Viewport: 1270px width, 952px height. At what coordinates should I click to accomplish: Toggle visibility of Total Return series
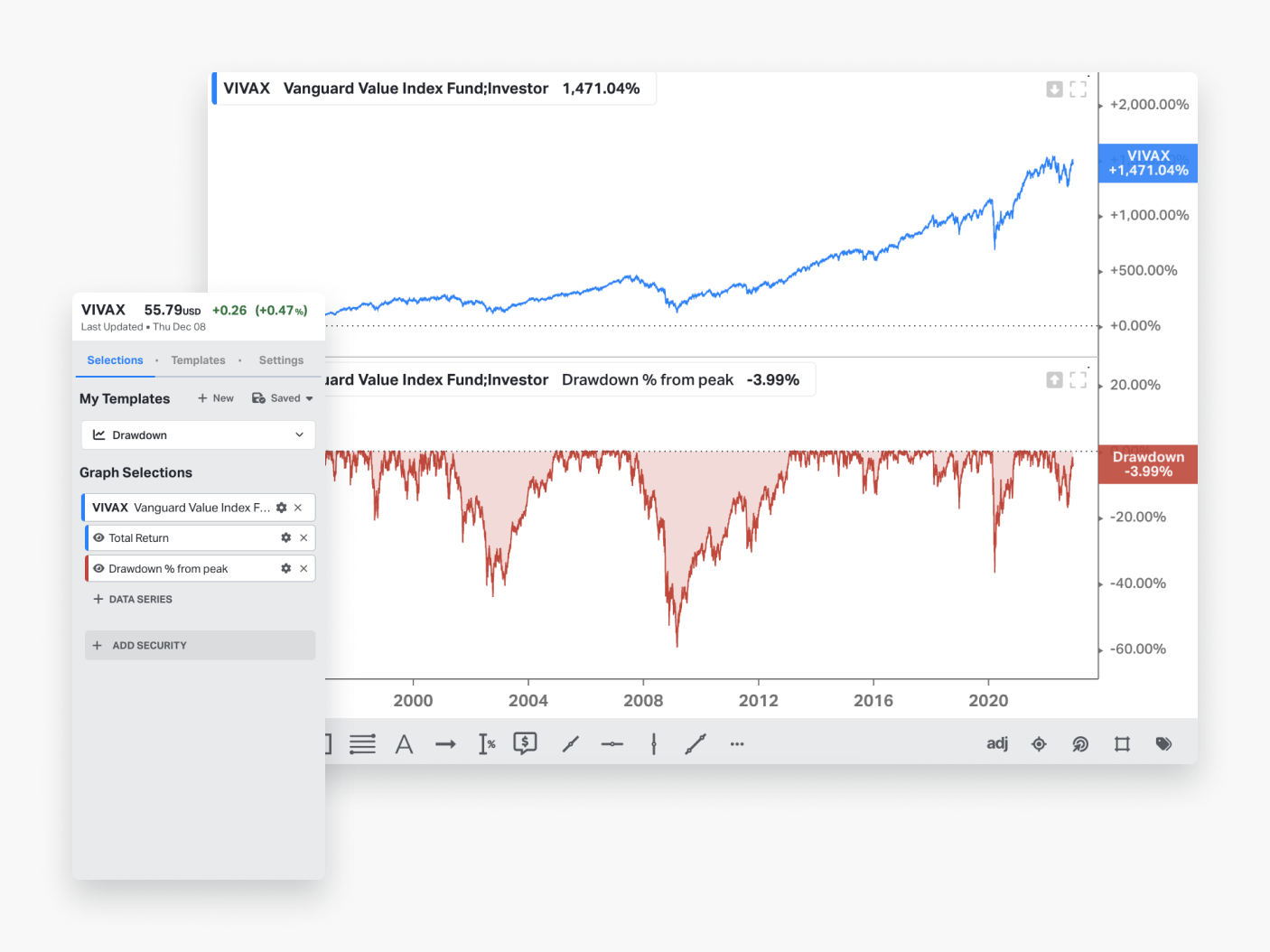click(x=98, y=537)
